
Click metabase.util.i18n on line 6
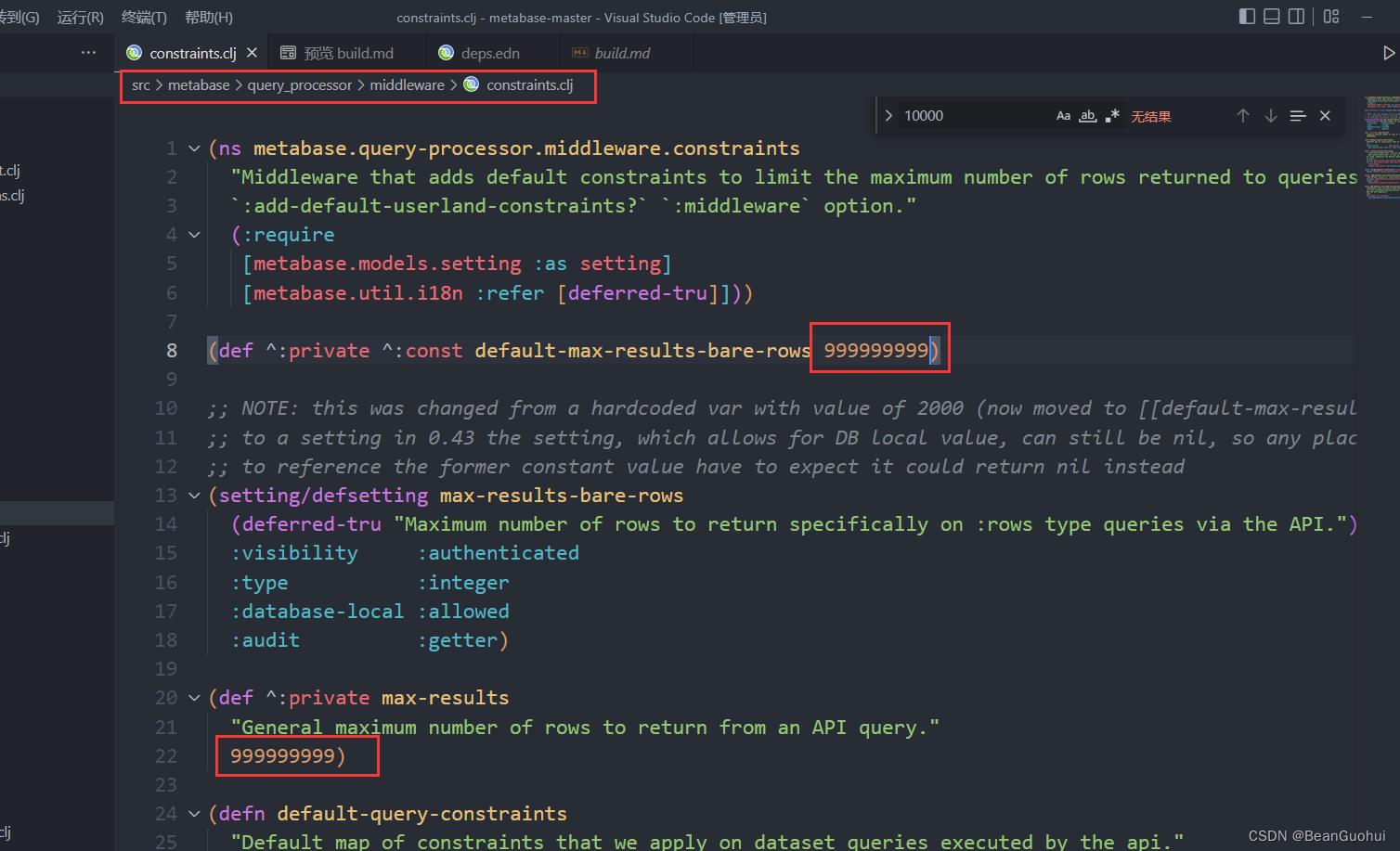point(358,293)
